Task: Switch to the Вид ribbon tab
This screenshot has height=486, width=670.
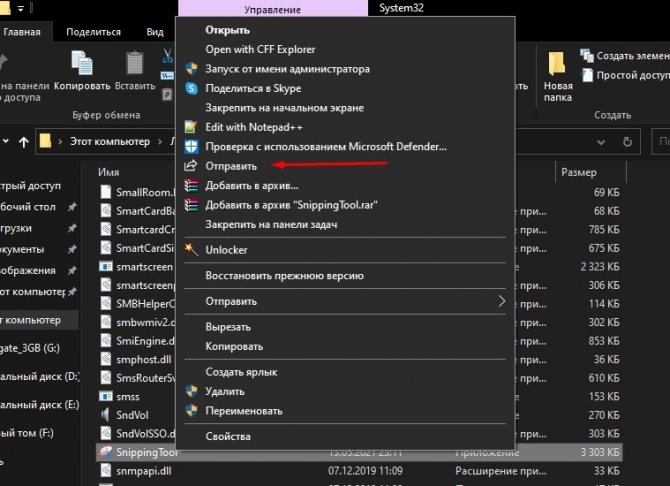Action: point(155,32)
